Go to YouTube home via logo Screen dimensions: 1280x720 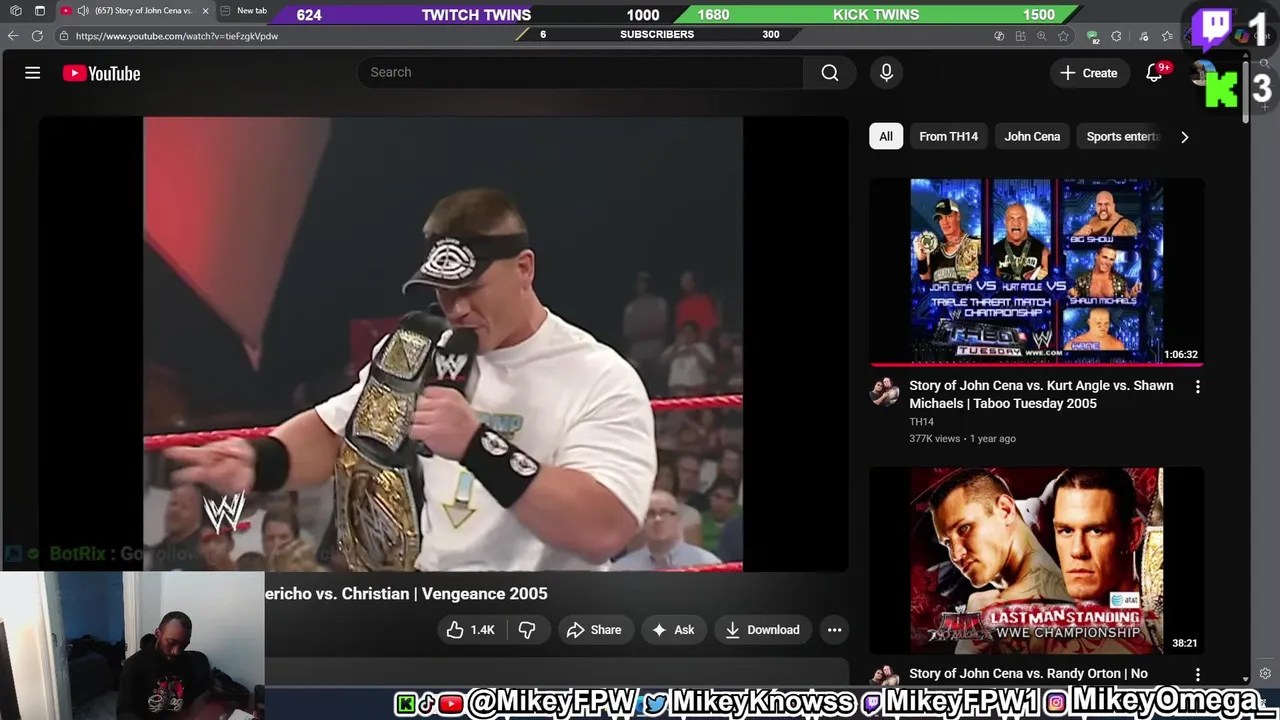click(101, 73)
